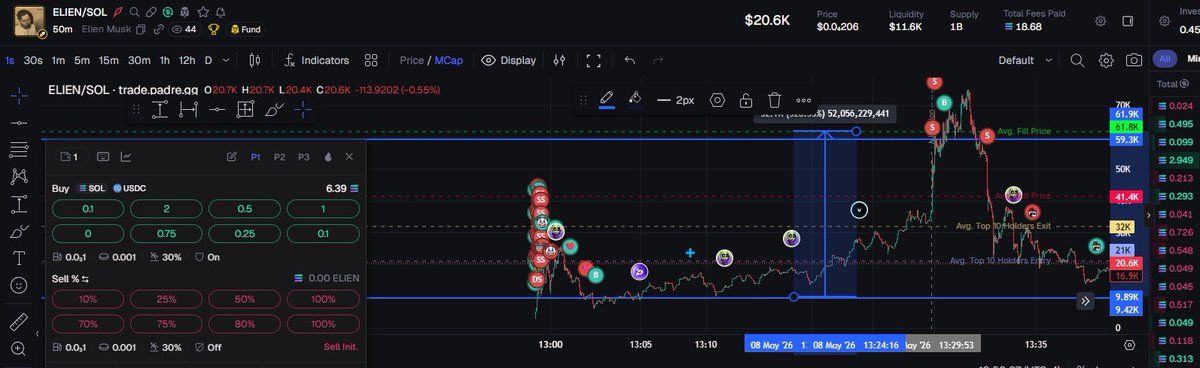Open chart settings gear icon
Image resolution: width=1200 pixels, height=368 pixels.
pyautogui.click(x=1106, y=60)
